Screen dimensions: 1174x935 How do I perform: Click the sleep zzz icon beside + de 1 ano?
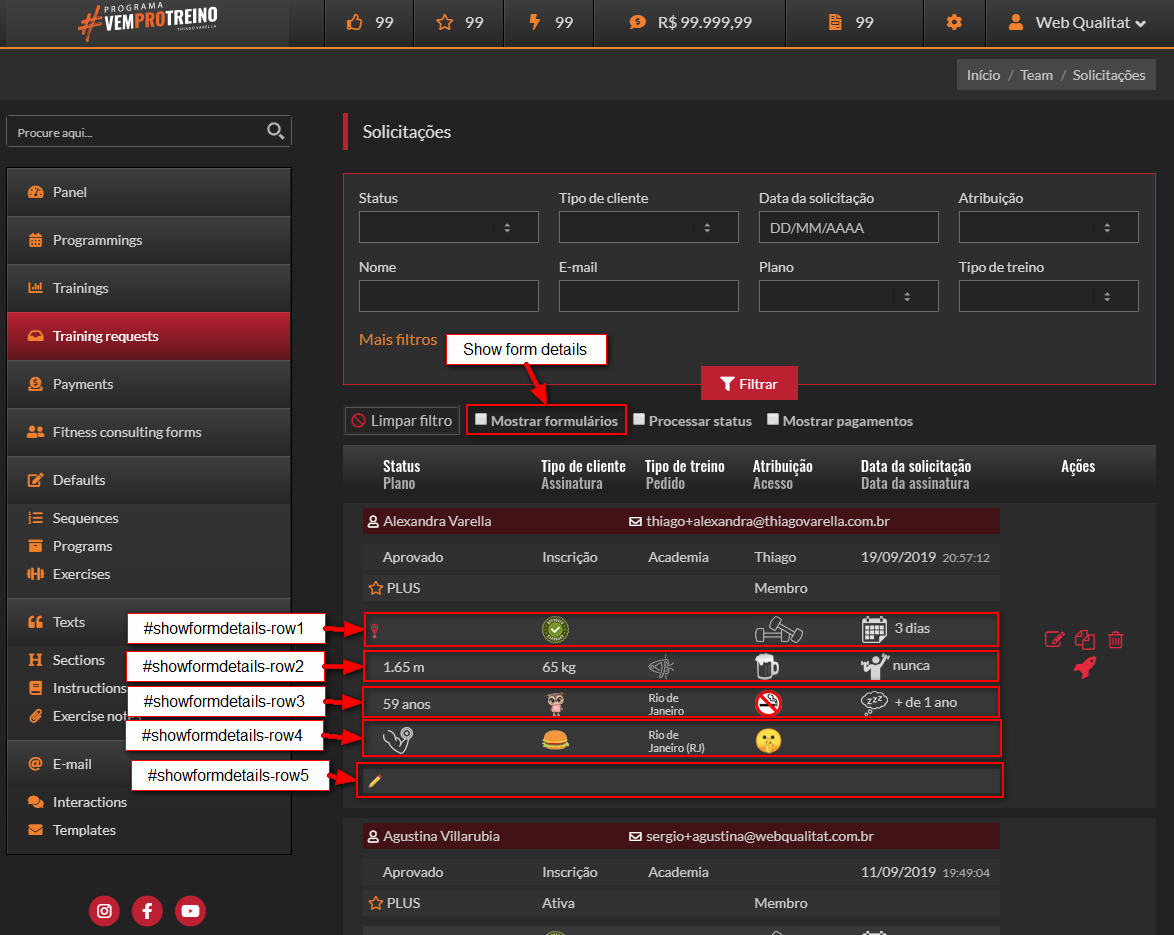coord(874,703)
